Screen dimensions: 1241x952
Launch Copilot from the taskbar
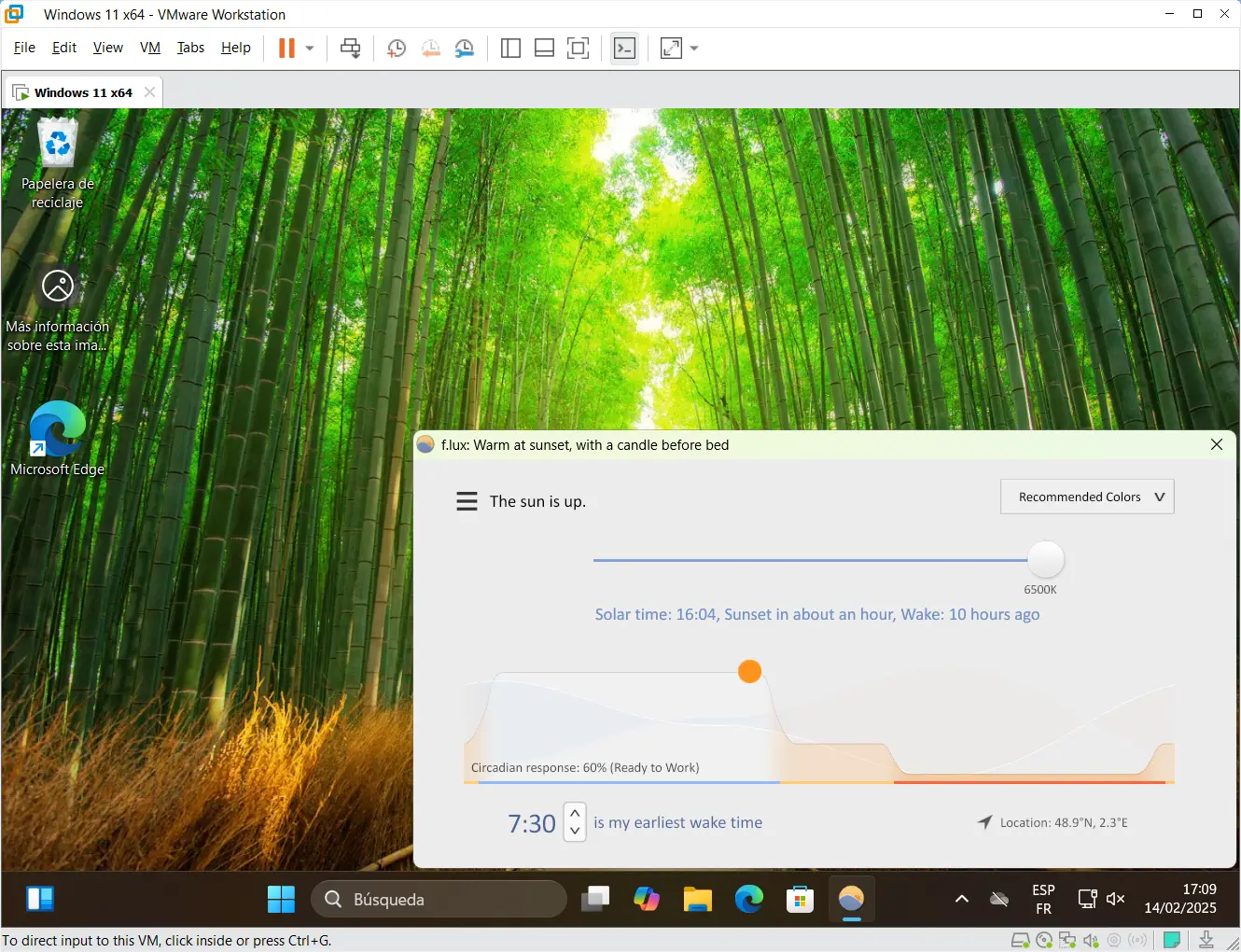(x=647, y=899)
